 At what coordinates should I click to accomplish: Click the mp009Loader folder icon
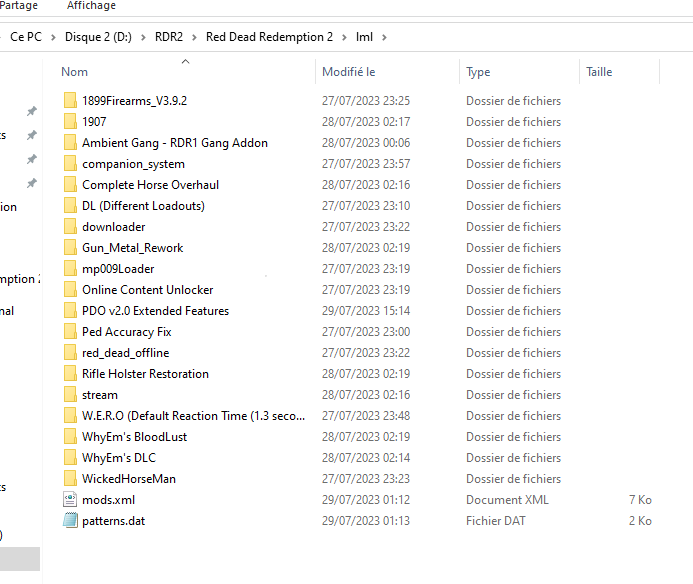[x=70, y=268]
